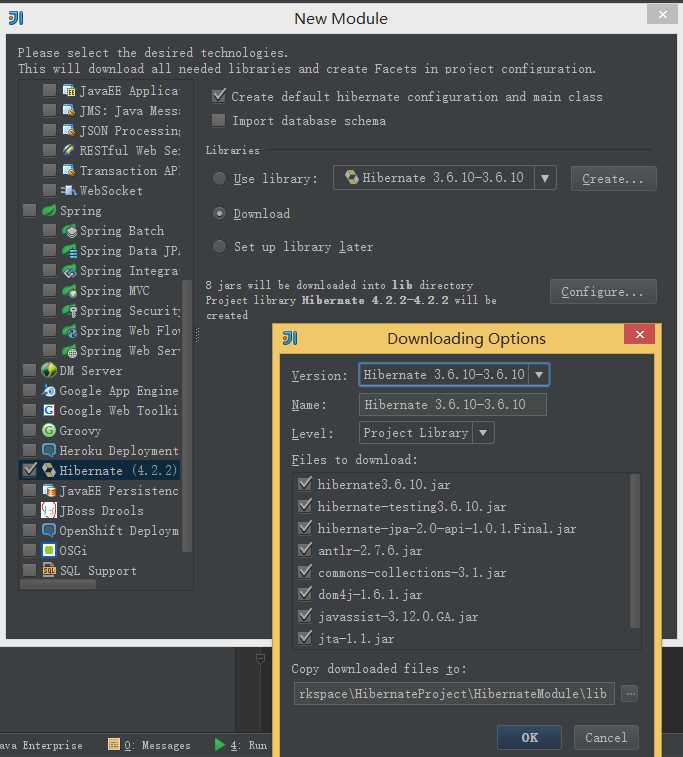Select the javassist-3.12.0.GA.jar entry

(x=398, y=616)
